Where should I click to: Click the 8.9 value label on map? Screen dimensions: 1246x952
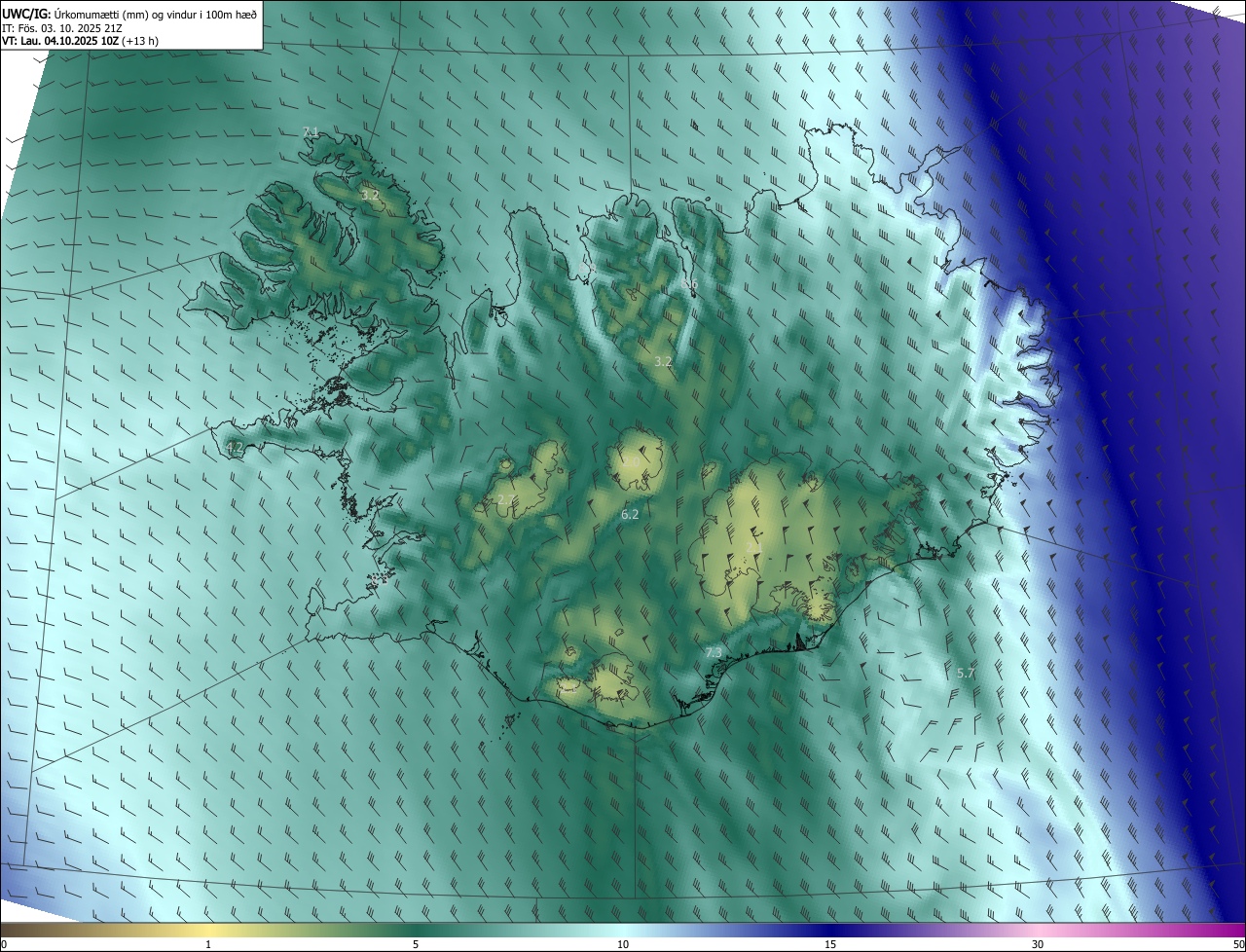point(586,268)
